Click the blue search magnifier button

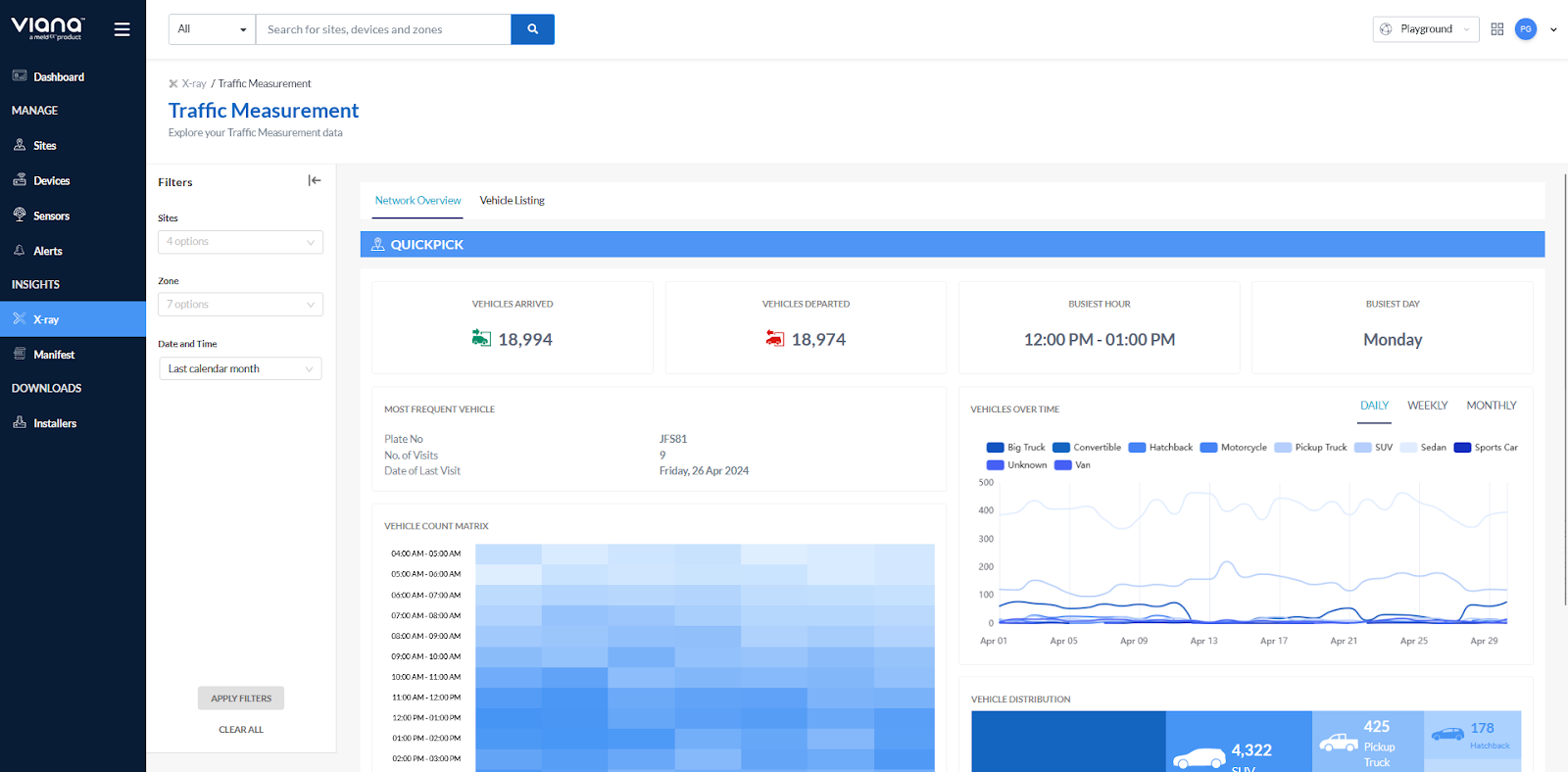click(532, 29)
